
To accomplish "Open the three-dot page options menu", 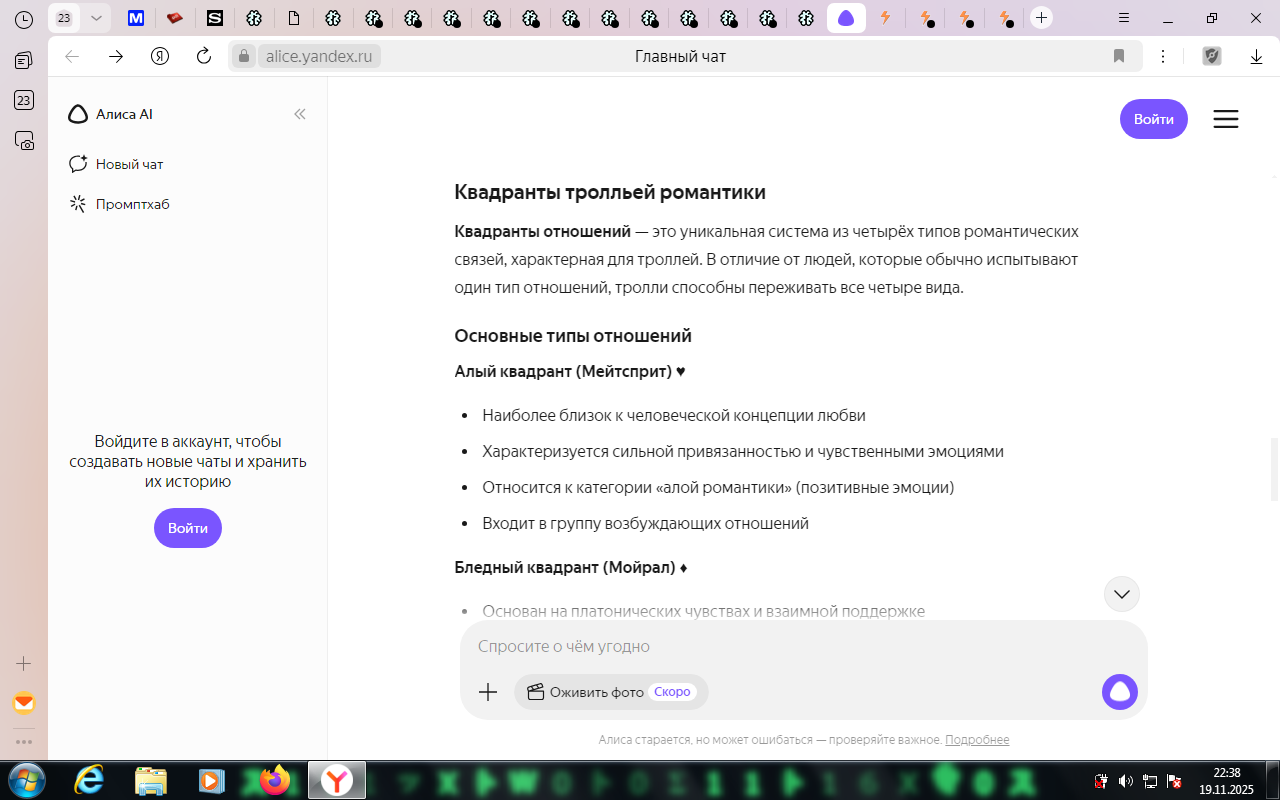I will click(x=1163, y=56).
